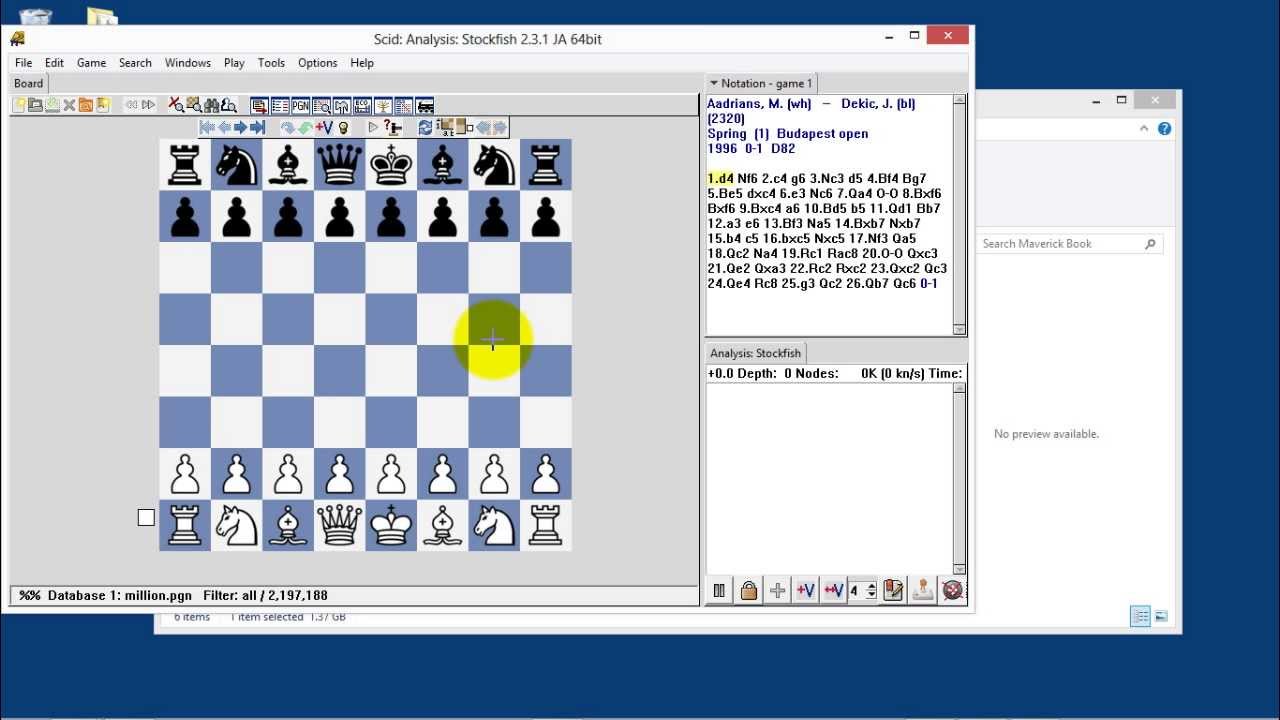This screenshot has width=1280, height=720.
Task: Start autoplay with the play triangle
Action: (373, 127)
